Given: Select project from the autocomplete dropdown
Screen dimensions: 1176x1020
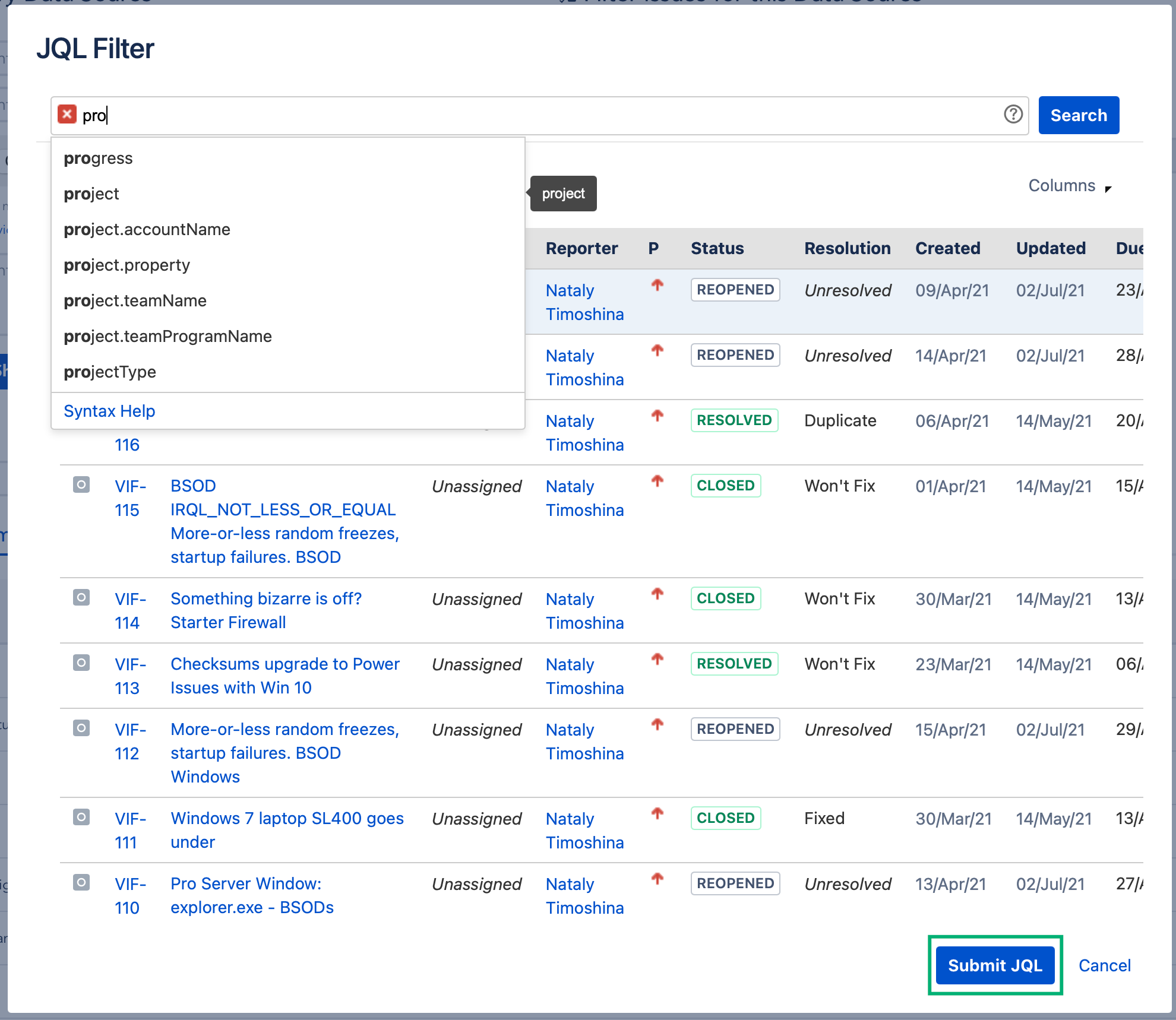Looking at the screenshot, I should click(91, 194).
